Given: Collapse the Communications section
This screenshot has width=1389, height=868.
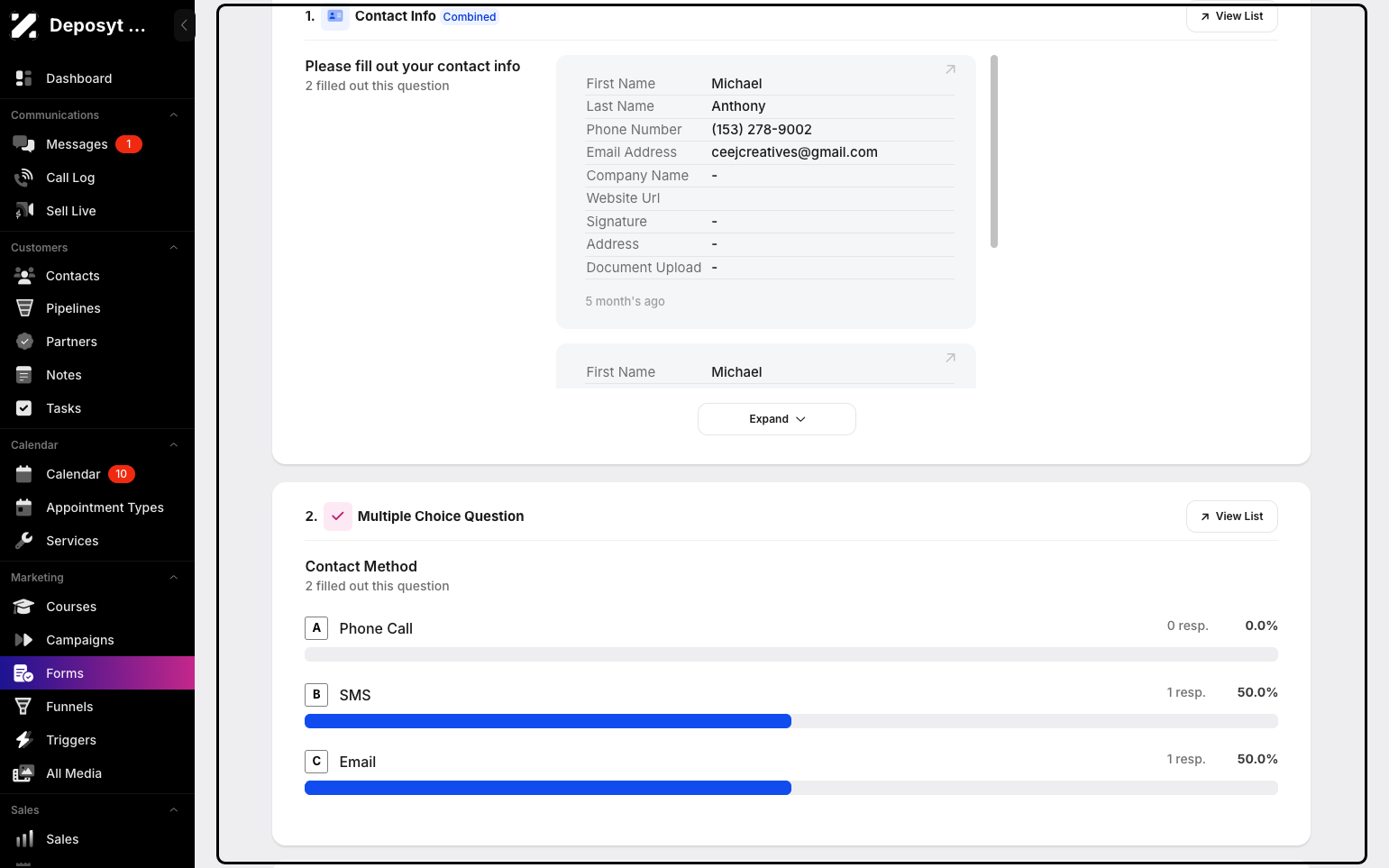Looking at the screenshot, I should click(174, 115).
